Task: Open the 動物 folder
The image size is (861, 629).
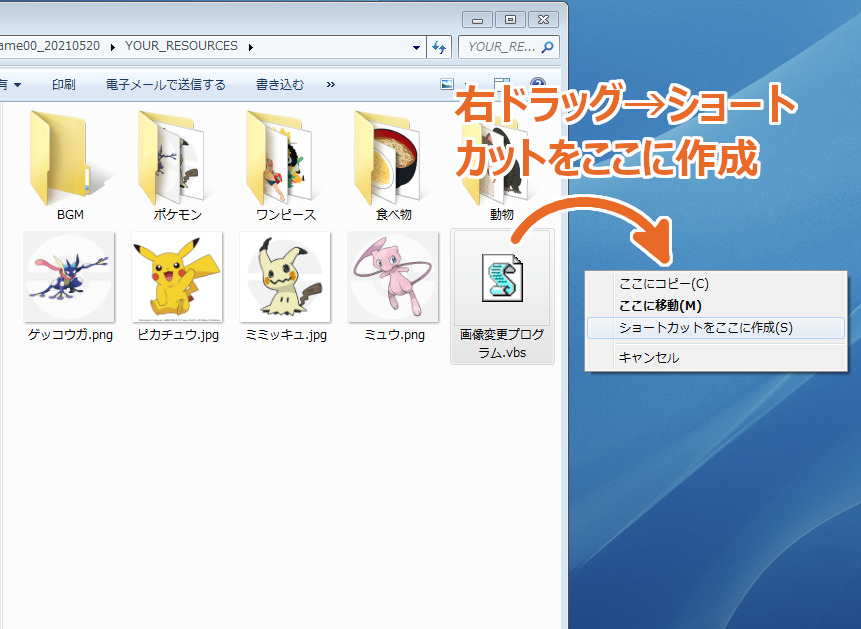Action: pyautogui.click(x=501, y=165)
